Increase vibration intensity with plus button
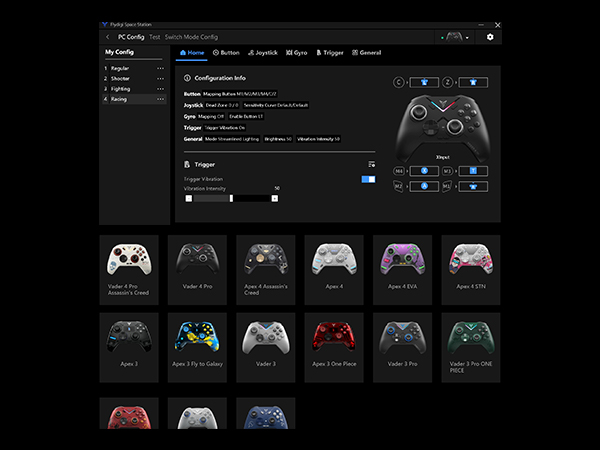Image resolution: width=600 pixels, height=450 pixels. point(275,198)
